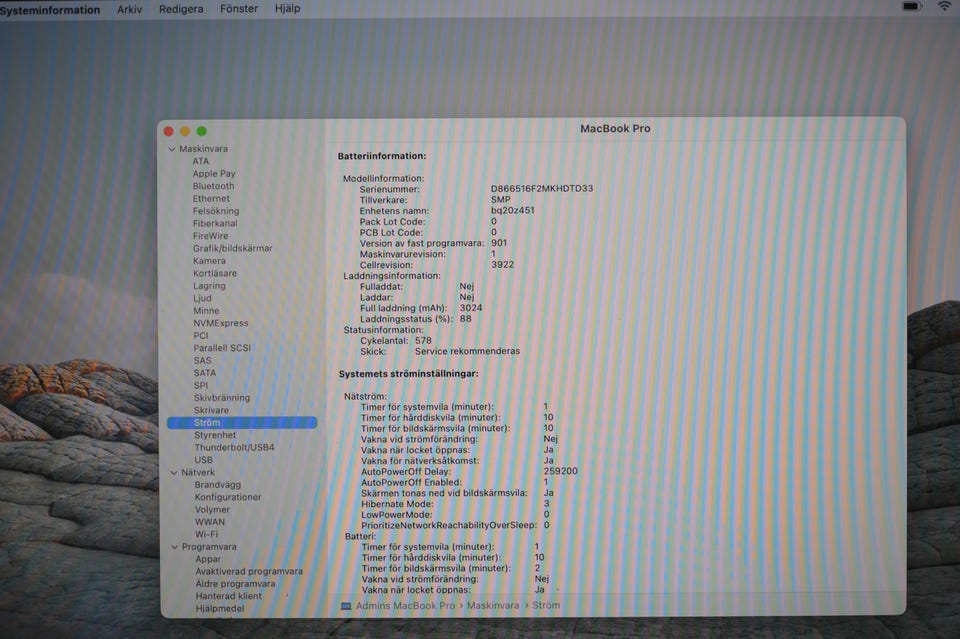Click Ström in the path bar
This screenshot has height=639, width=960.
click(x=546, y=605)
